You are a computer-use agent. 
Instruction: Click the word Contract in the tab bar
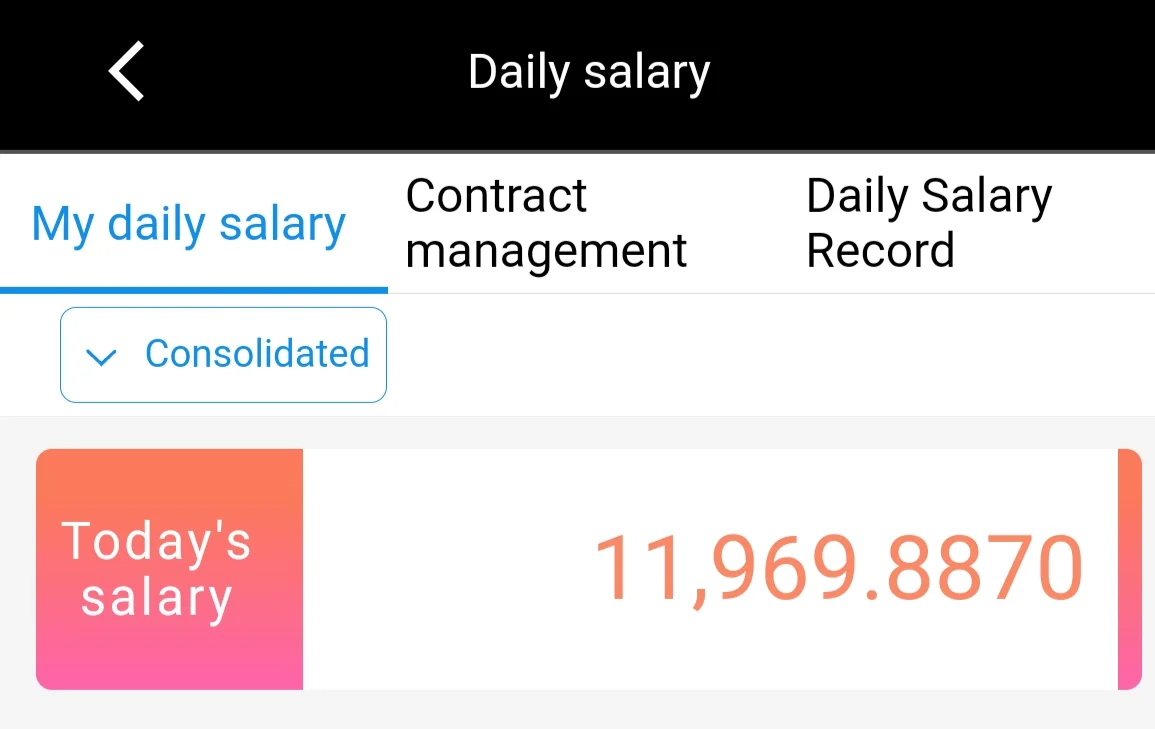(x=496, y=196)
